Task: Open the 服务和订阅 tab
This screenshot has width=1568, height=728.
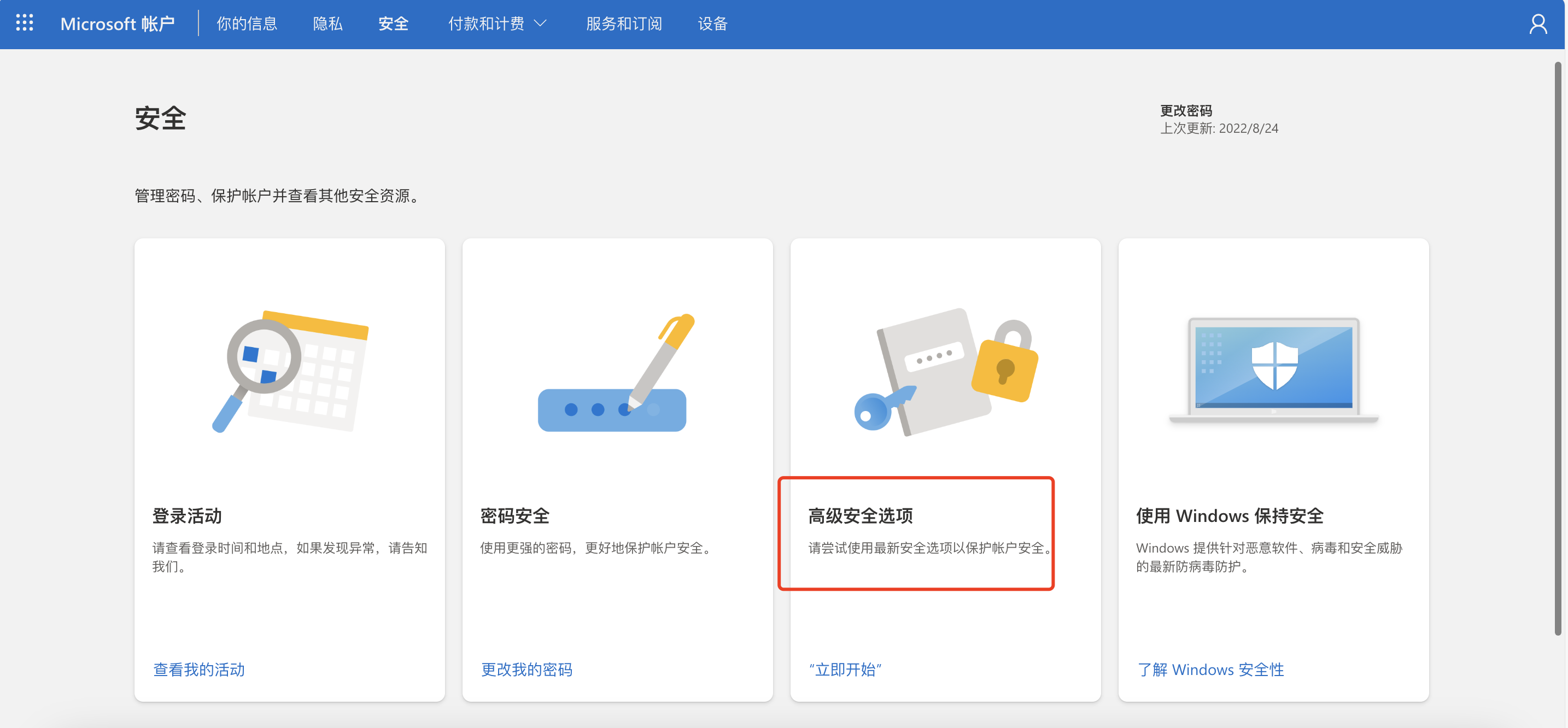Action: [623, 24]
